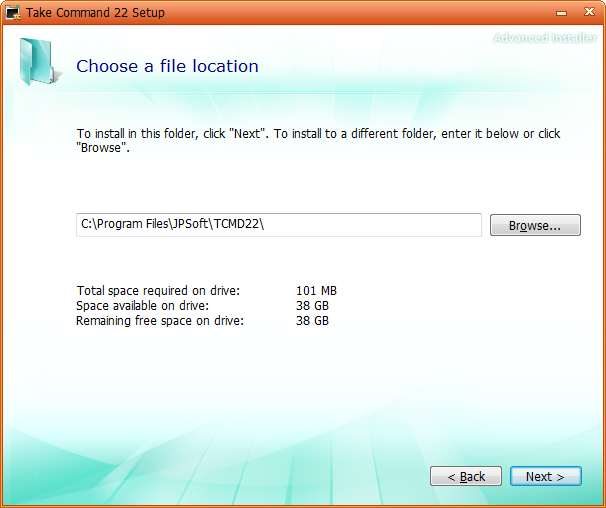
Task: Click "Total space required on drive:" label
Action: pyautogui.click(x=158, y=290)
